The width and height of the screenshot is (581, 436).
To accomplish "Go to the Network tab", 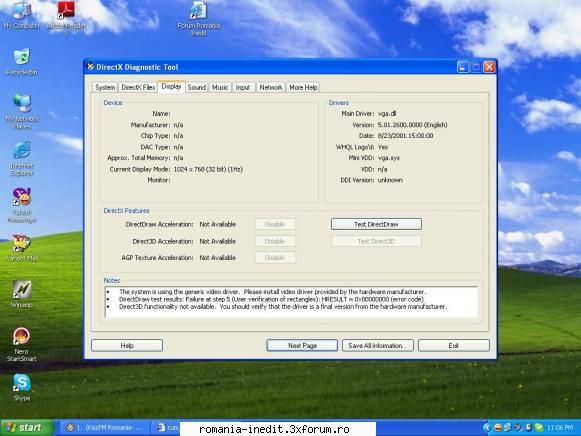I will 270,87.
